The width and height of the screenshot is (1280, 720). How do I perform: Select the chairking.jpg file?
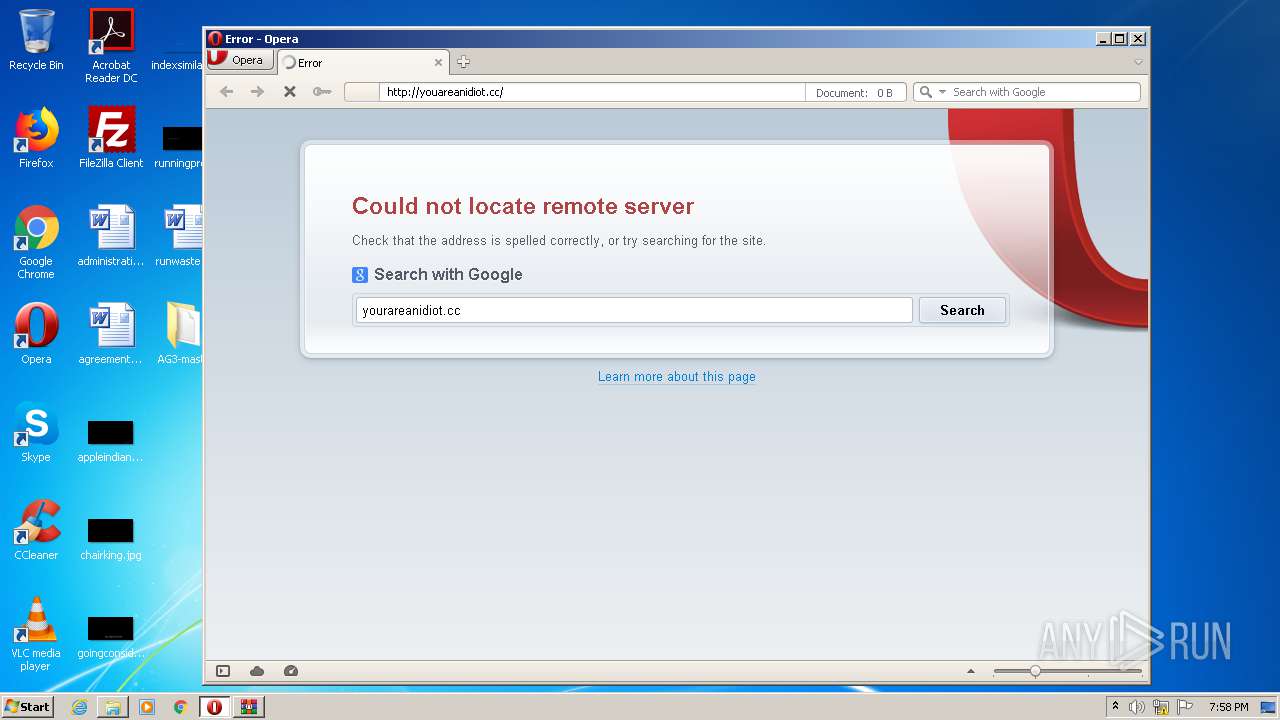[111, 538]
